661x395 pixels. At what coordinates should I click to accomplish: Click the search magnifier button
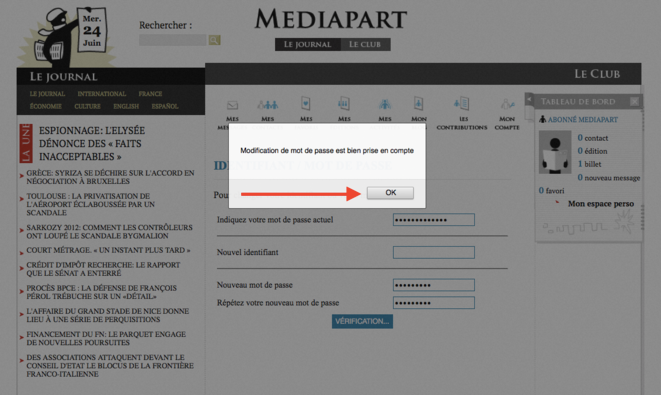[214, 40]
